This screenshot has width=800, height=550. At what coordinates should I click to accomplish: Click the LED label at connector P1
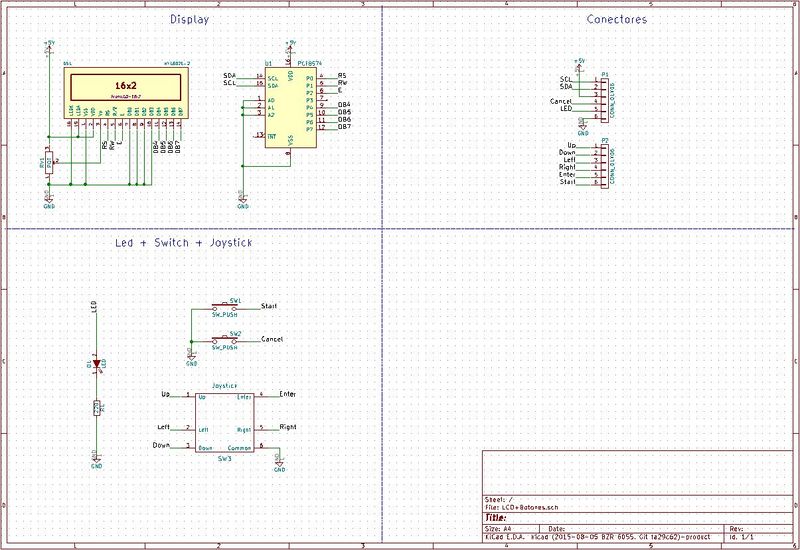(x=566, y=108)
